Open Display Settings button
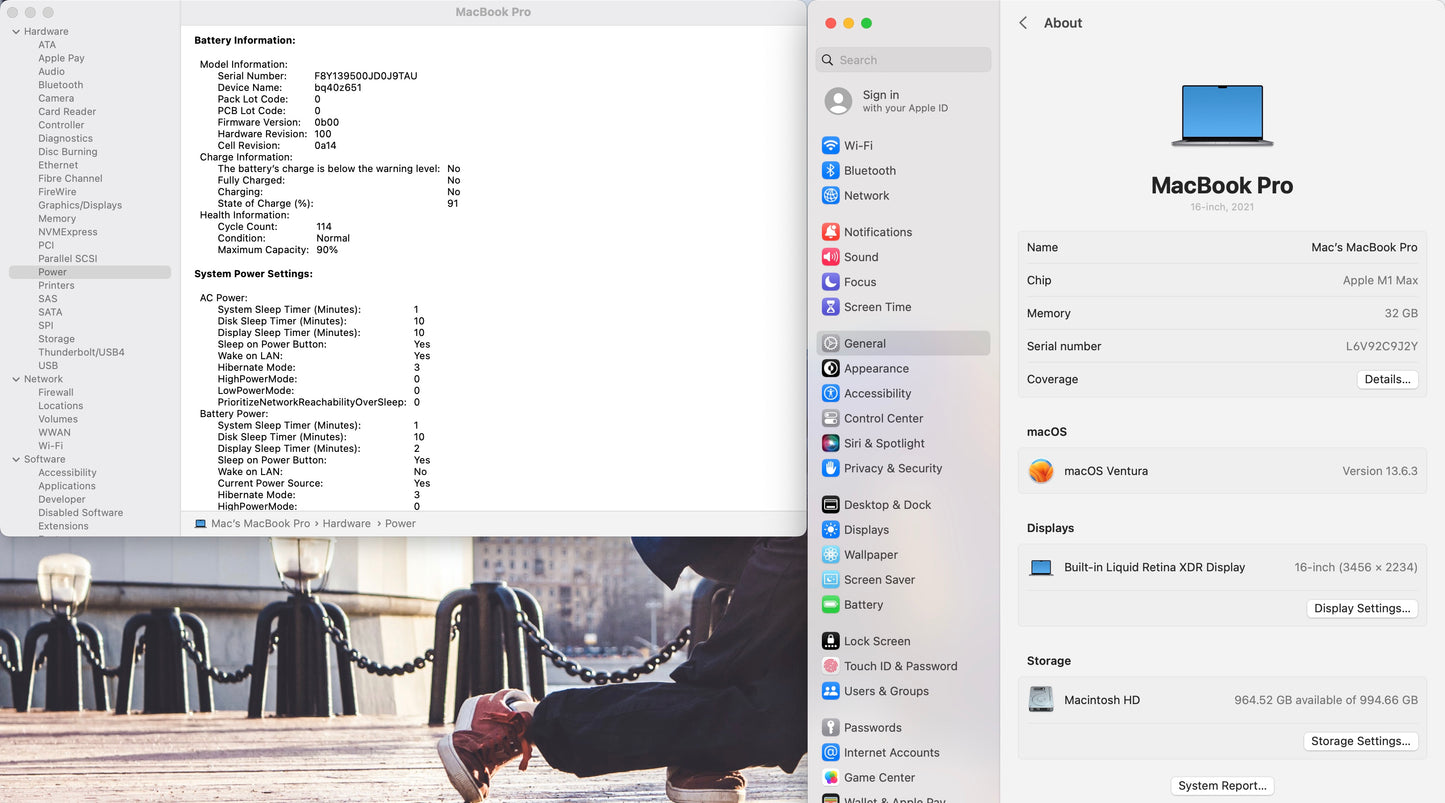This screenshot has width=1445, height=803. (1361, 608)
